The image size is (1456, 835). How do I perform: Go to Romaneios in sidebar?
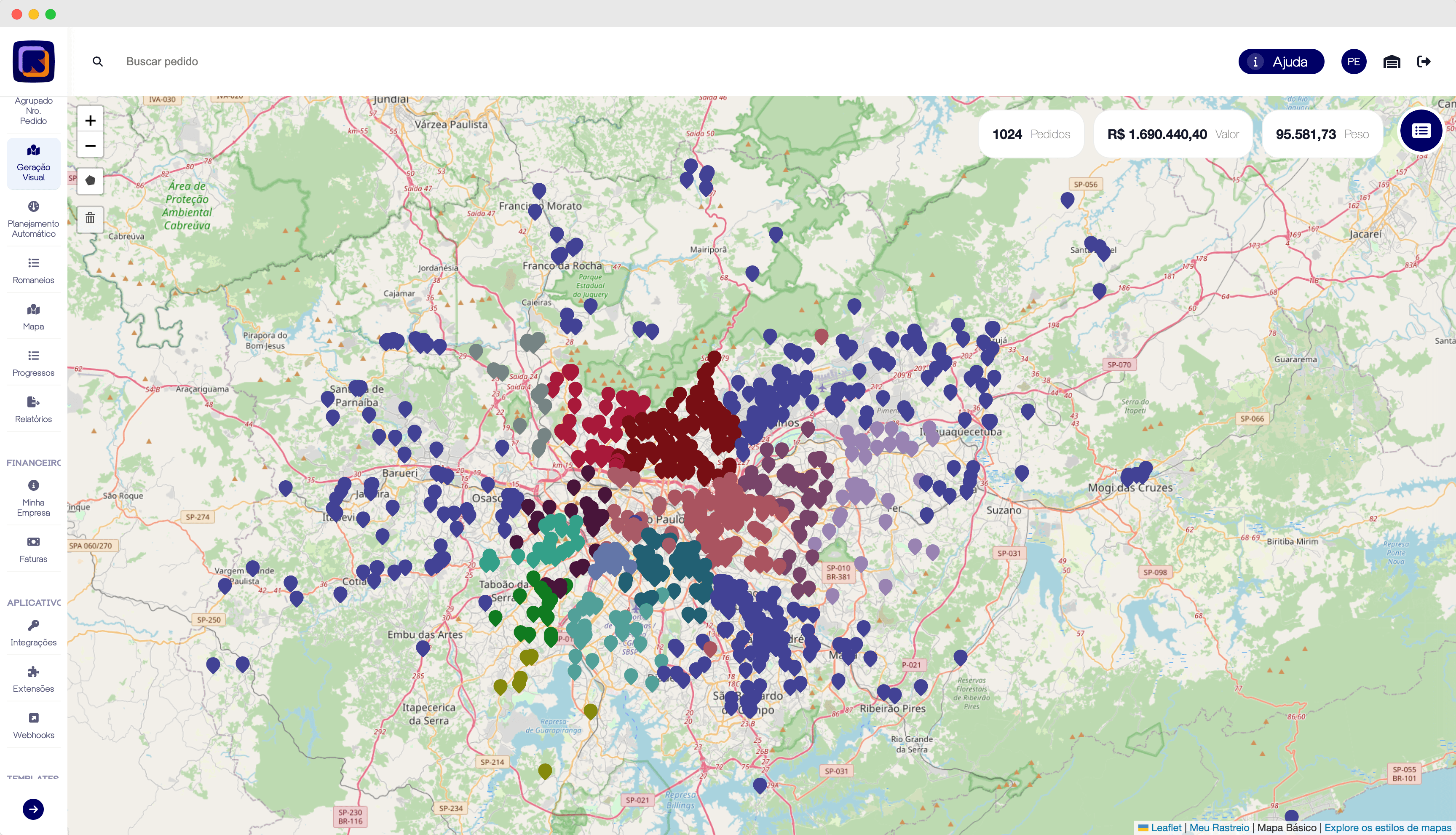(x=33, y=271)
